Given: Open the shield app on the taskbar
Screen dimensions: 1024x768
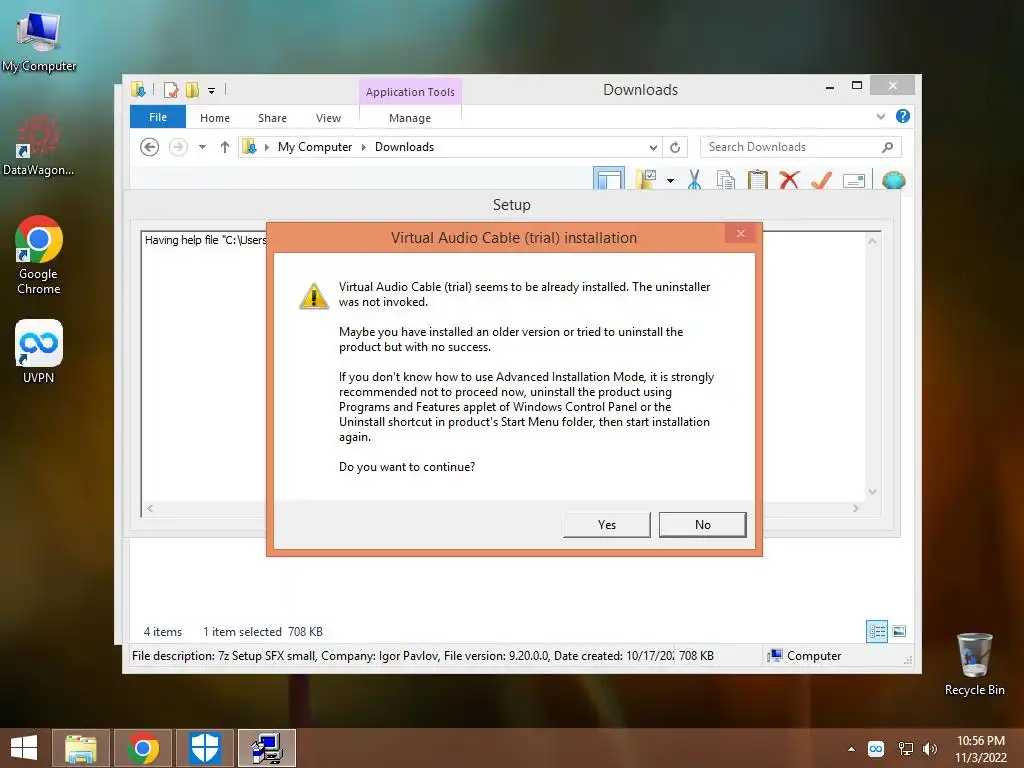Looking at the screenshot, I should 204,748.
